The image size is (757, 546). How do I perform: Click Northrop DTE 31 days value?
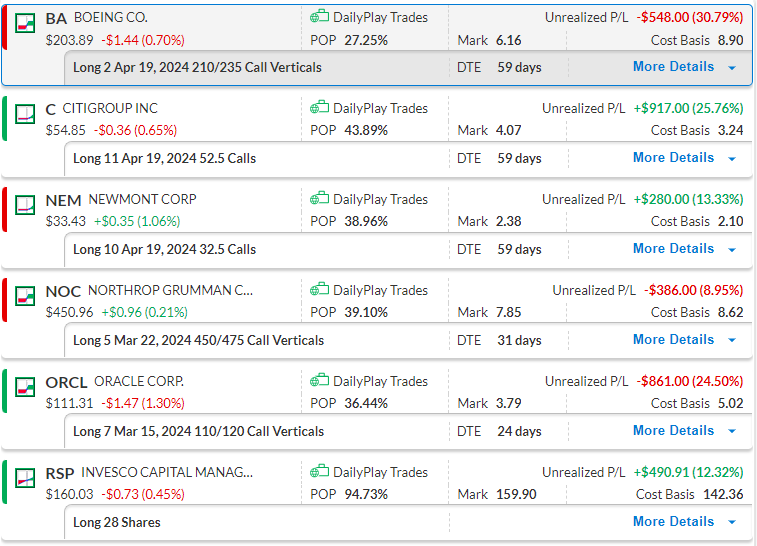coord(519,340)
